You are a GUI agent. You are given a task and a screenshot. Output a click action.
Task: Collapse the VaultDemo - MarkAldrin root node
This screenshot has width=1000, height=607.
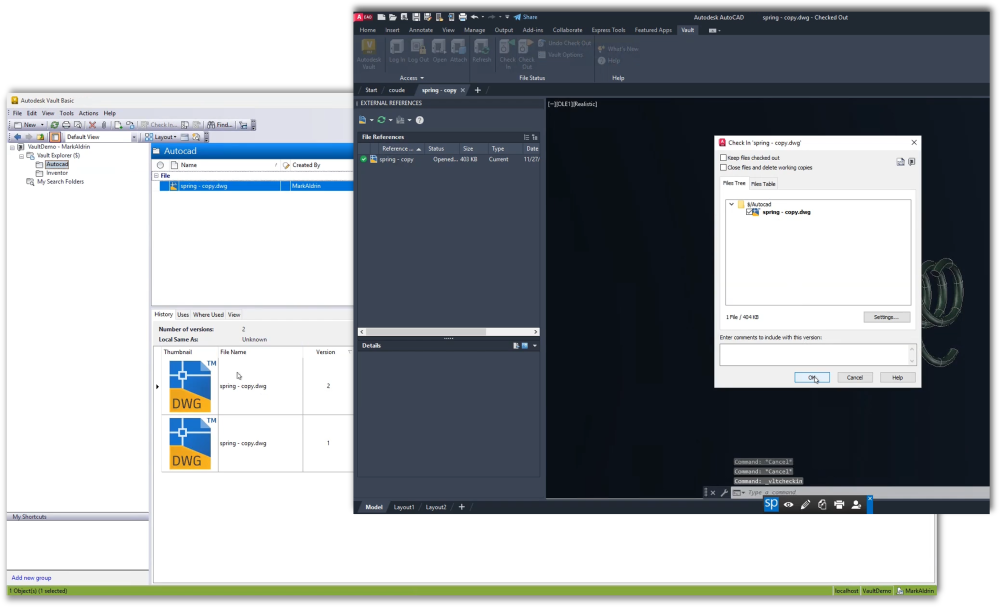click(11, 147)
